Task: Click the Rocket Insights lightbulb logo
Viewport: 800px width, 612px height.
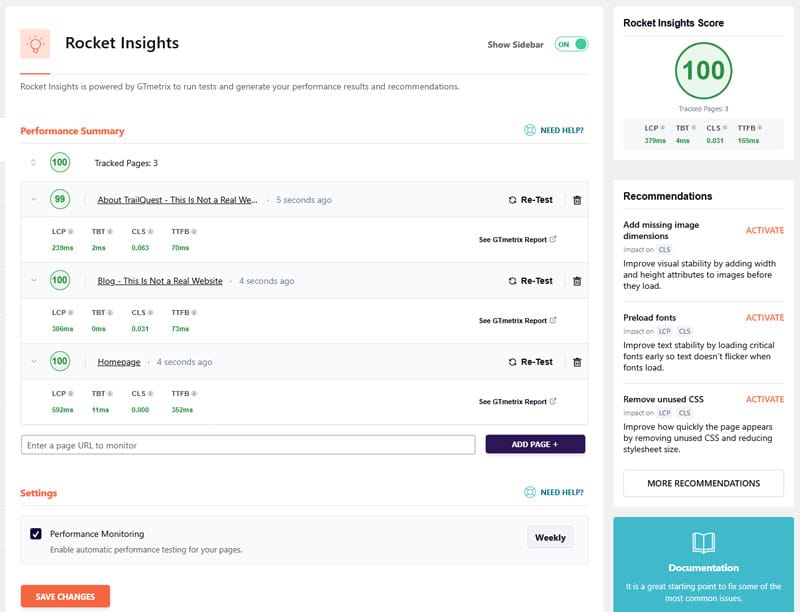Action: (36, 44)
